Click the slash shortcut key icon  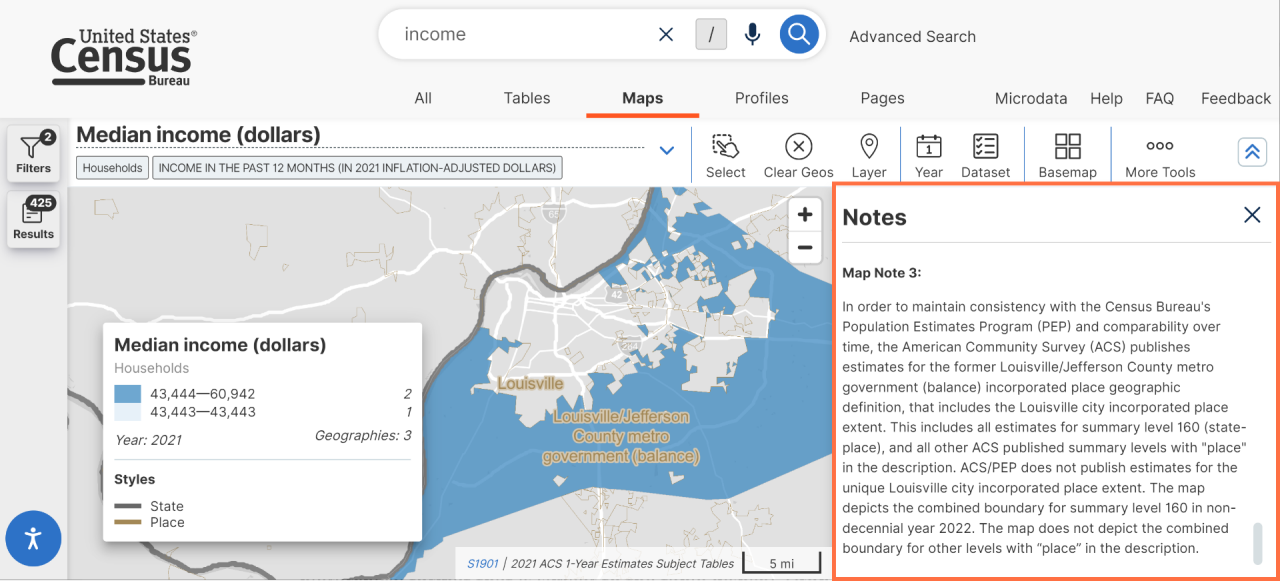coord(711,34)
